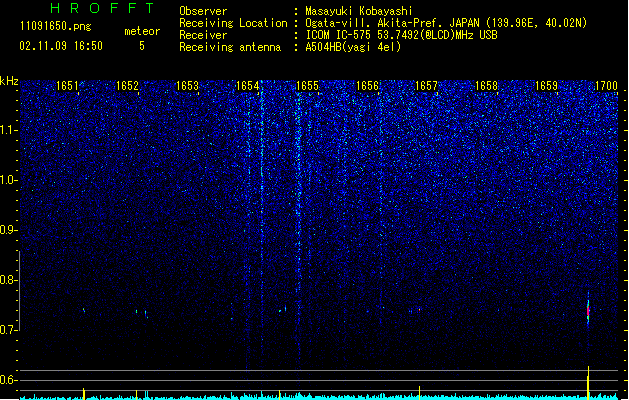Click the green "meteor" label
The width and height of the screenshot is (629, 400).
[142, 31]
